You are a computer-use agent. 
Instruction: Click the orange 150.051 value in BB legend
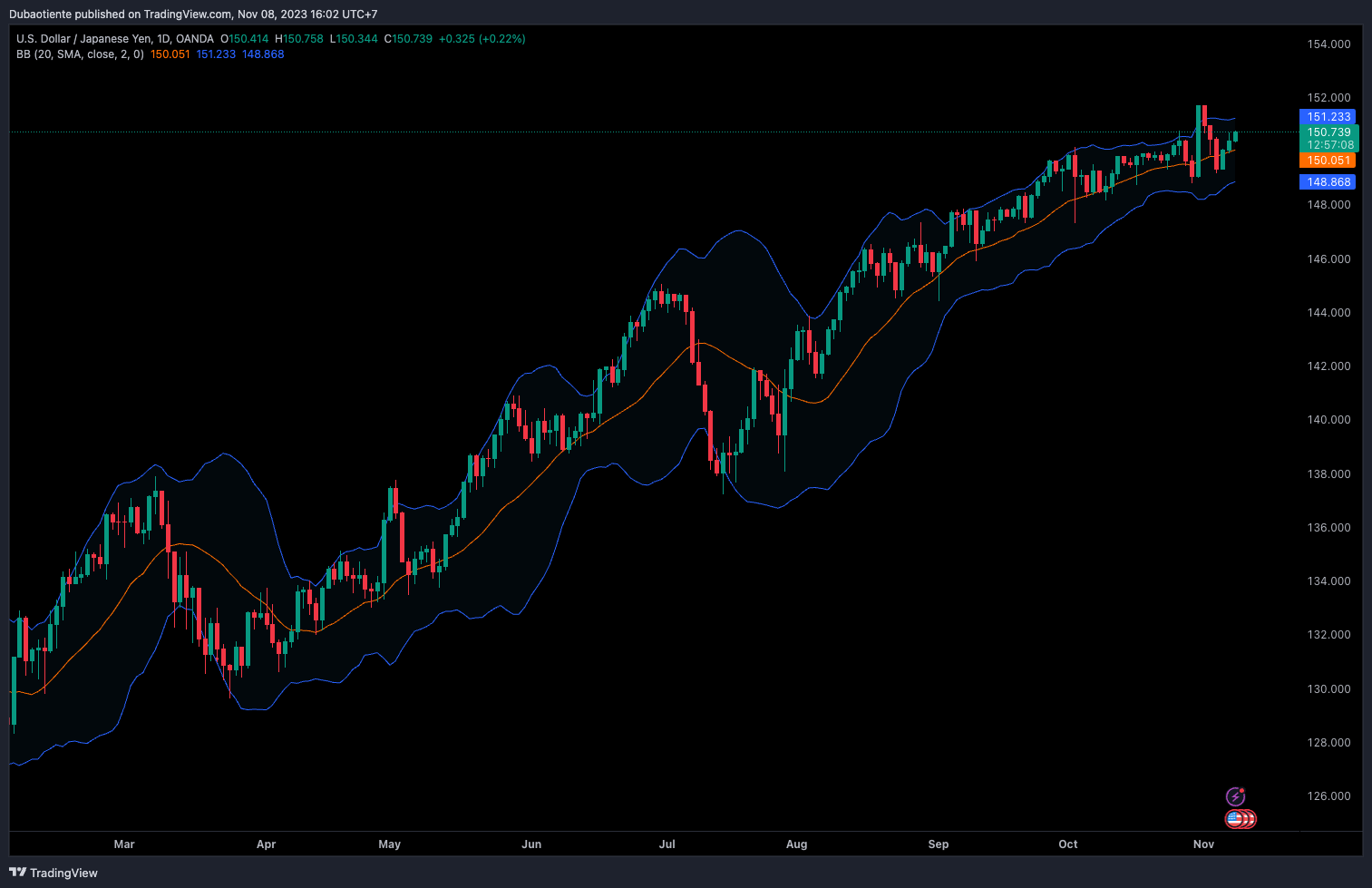pyautogui.click(x=170, y=54)
